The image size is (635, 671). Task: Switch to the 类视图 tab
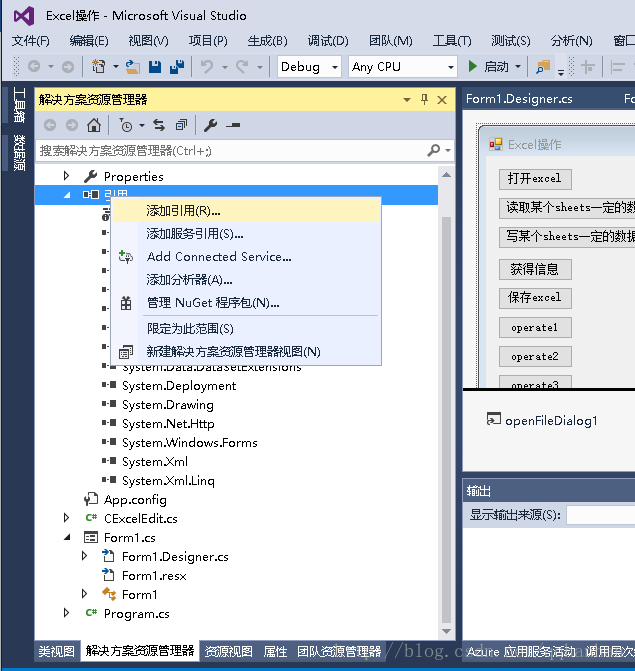point(56,651)
